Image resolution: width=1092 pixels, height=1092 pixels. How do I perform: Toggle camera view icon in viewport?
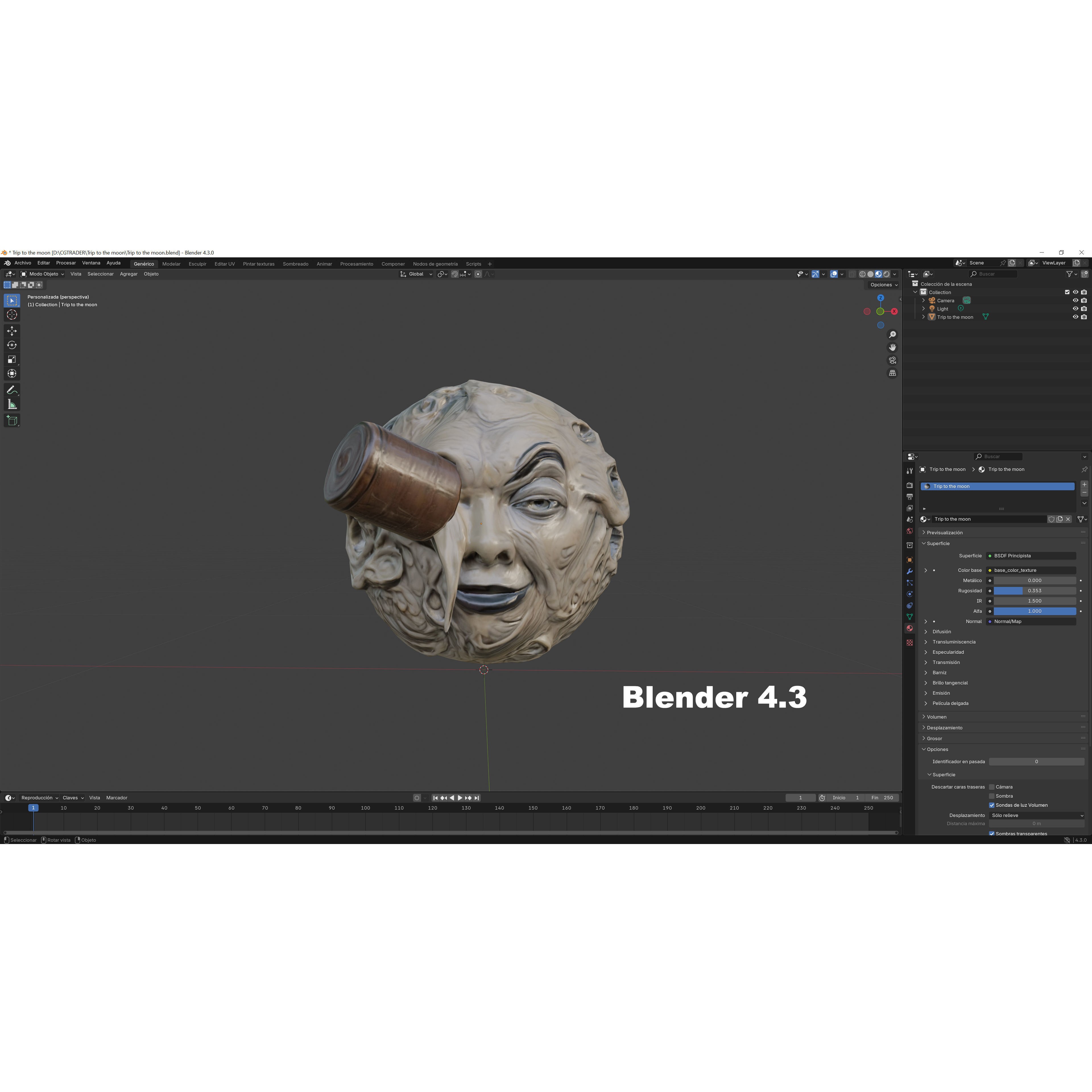(892, 360)
